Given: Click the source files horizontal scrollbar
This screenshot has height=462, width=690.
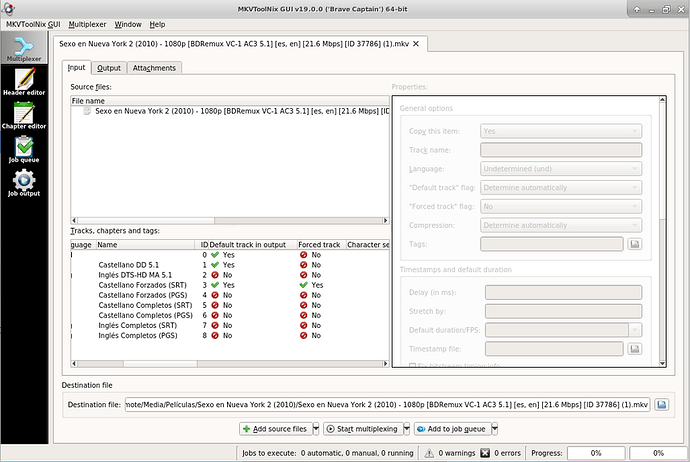Looking at the screenshot, I should pos(230,220).
